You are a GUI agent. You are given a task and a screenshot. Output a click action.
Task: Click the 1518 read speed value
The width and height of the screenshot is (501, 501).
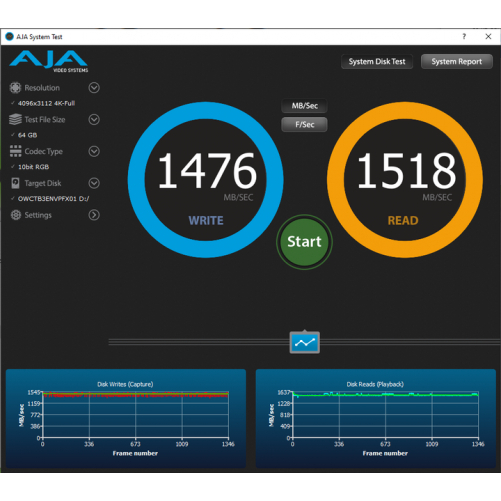(x=406, y=171)
